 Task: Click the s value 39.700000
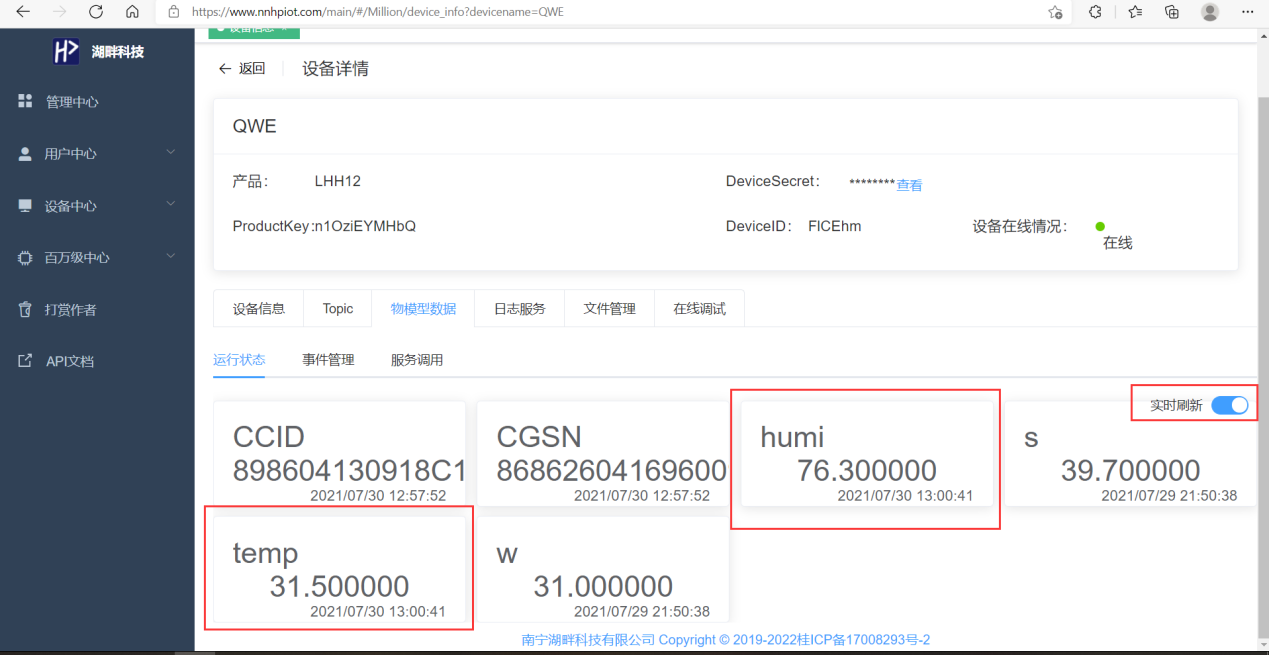(1131, 470)
